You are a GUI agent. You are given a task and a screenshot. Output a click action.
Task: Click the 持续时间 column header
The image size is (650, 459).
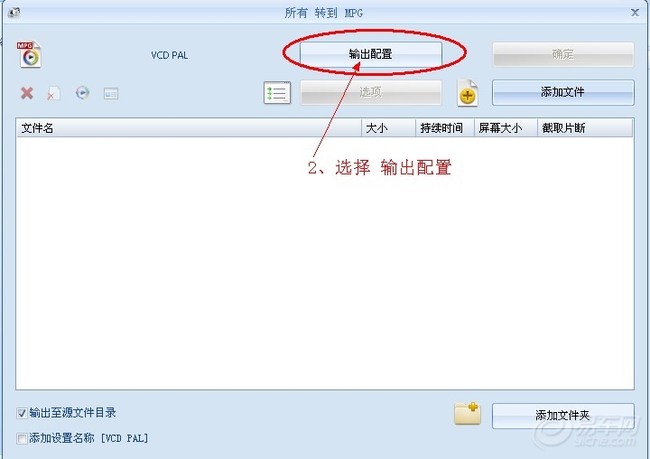coord(445,128)
